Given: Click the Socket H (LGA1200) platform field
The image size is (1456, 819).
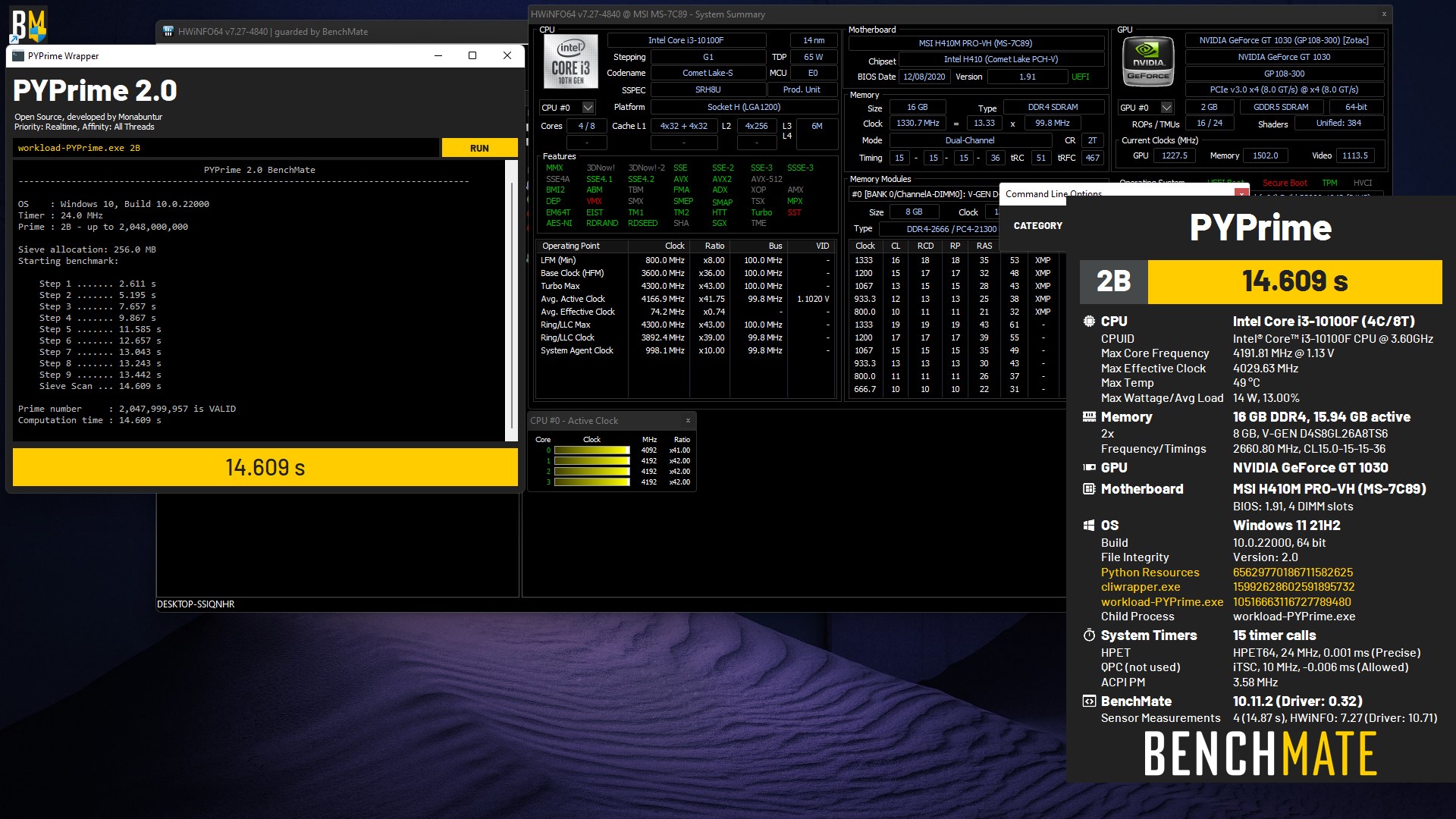Looking at the screenshot, I should [x=743, y=107].
